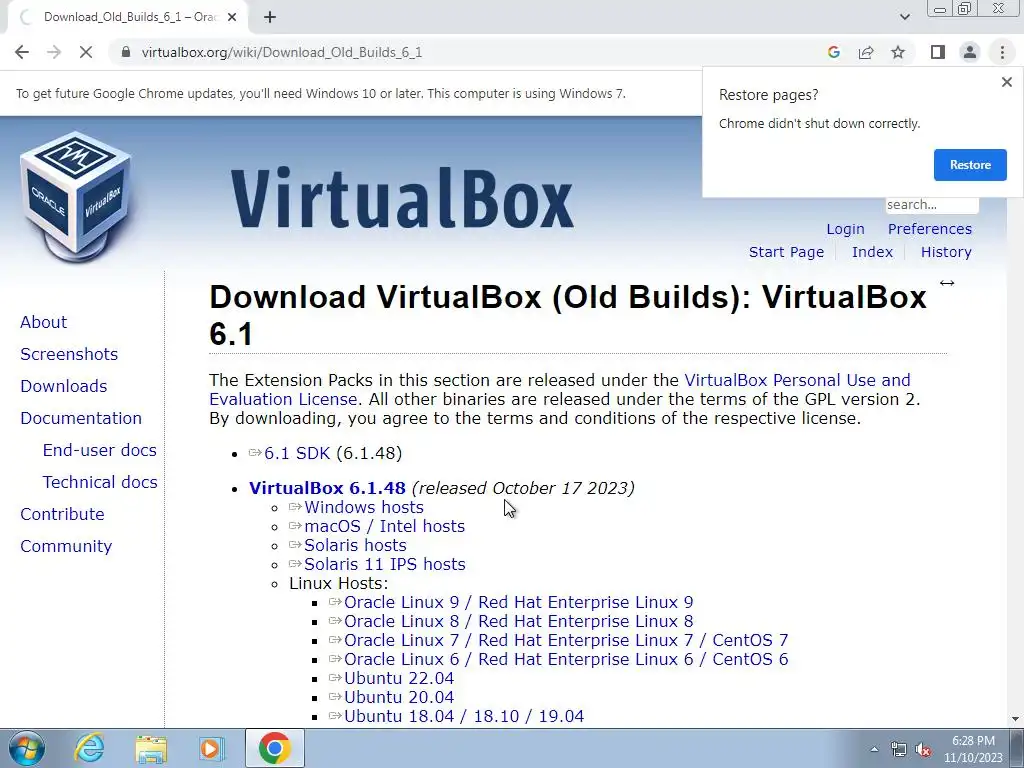The image size is (1024, 768).
Task: Download Ubuntu 22.04 package
Action: pos(398,678)
